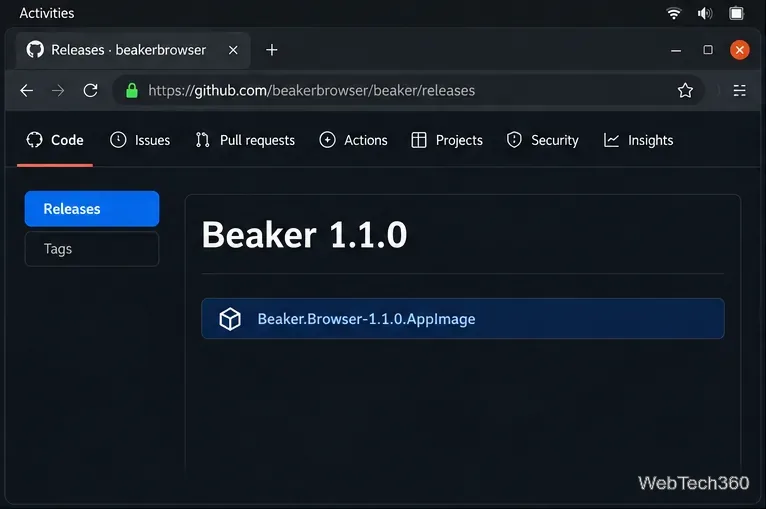
Task: Close the browser window with the orange button
Action: point(740,50)
